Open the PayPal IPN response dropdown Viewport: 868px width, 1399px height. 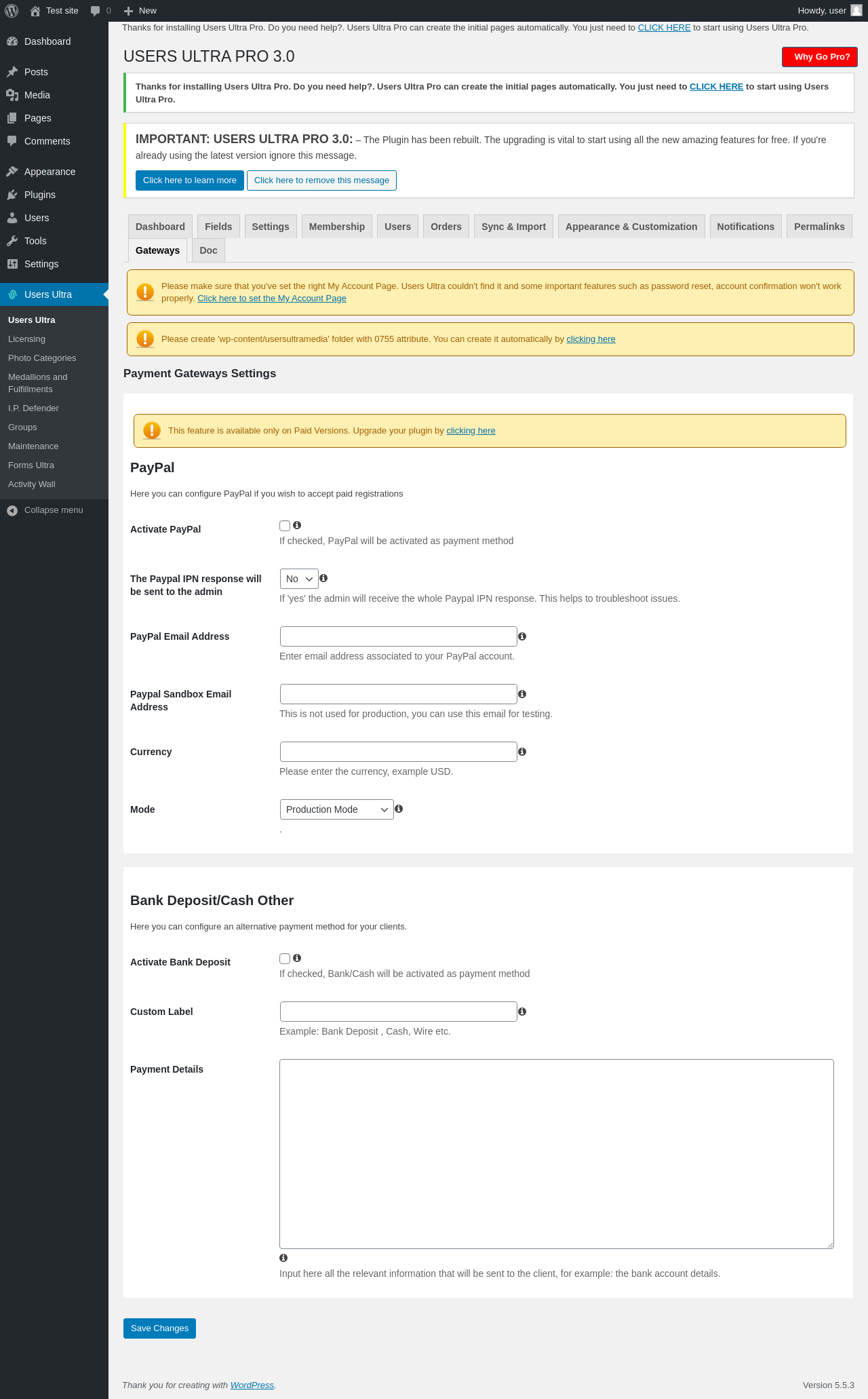299,579
